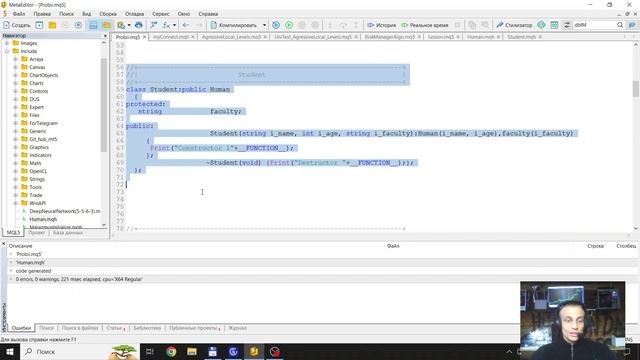Open the Поиск menu
This screenshot has width=640, height=360.
pyautogui.click(x=67, y=14)
